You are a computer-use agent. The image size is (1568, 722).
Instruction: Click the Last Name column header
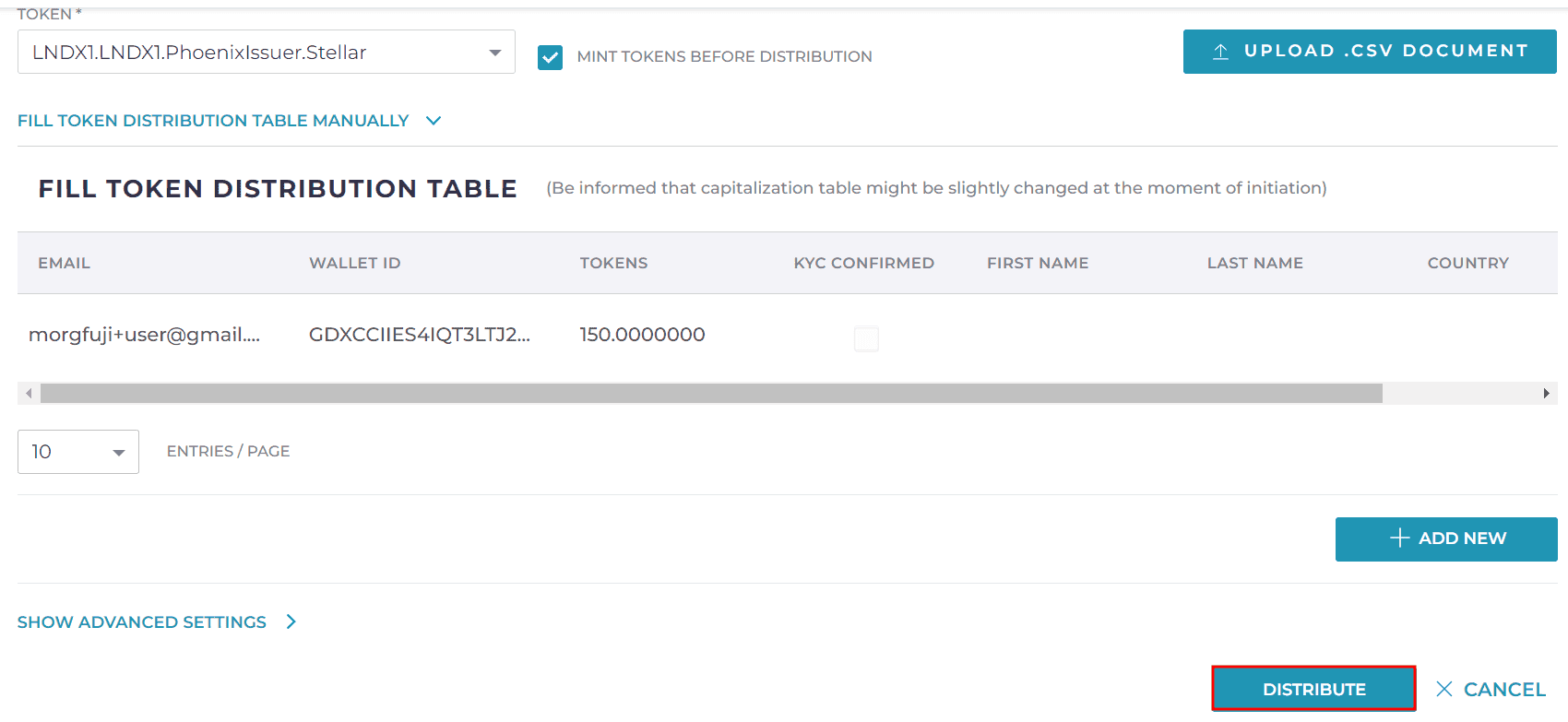point(1254,263)
